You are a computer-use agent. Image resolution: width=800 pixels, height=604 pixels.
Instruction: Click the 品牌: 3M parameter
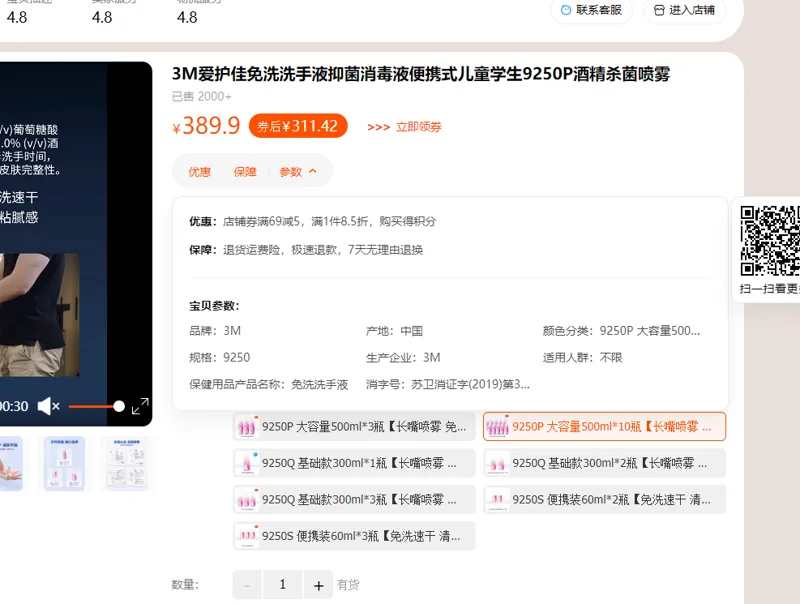pos(215,331)
